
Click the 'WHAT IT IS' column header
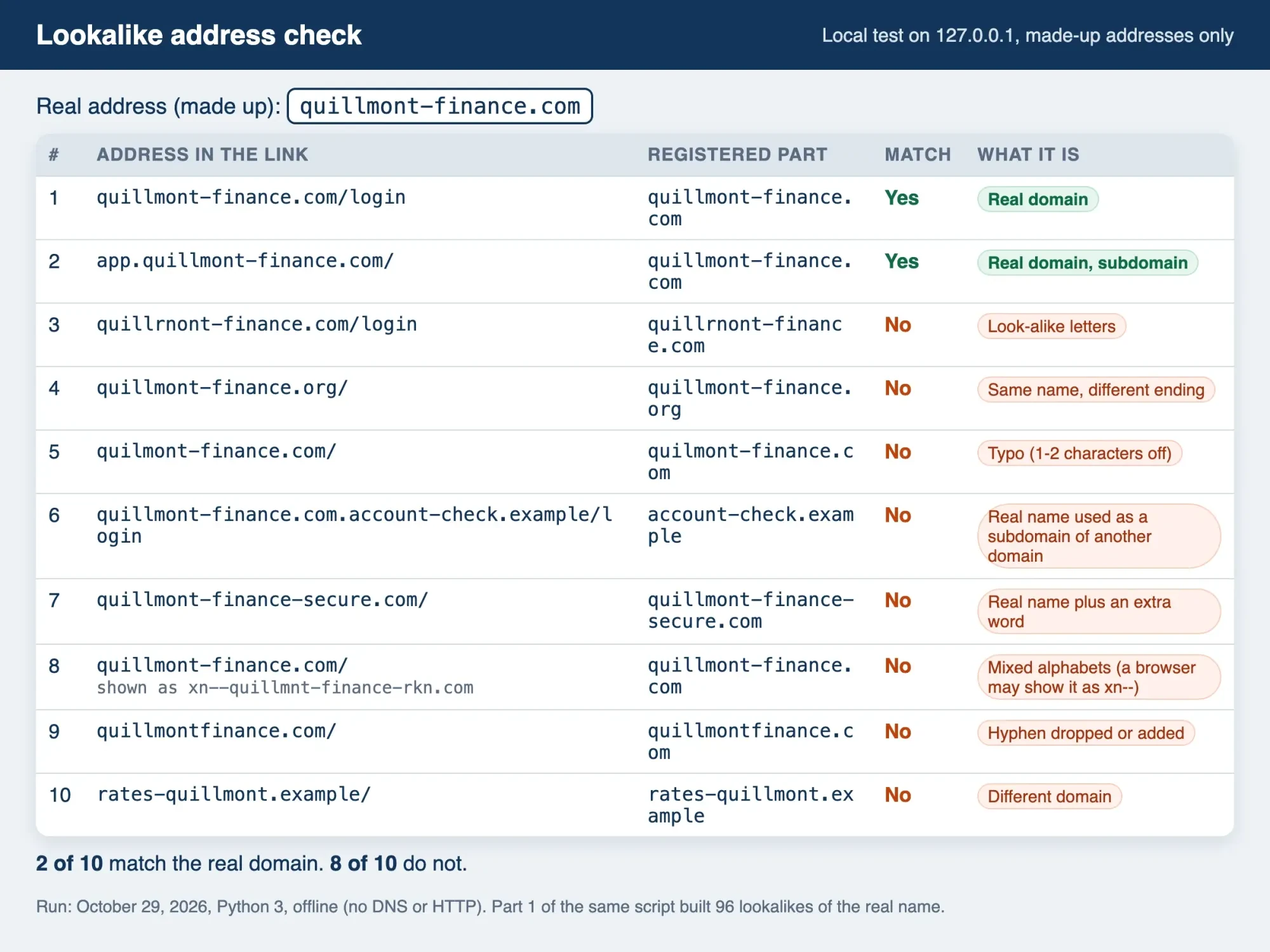1028,154
